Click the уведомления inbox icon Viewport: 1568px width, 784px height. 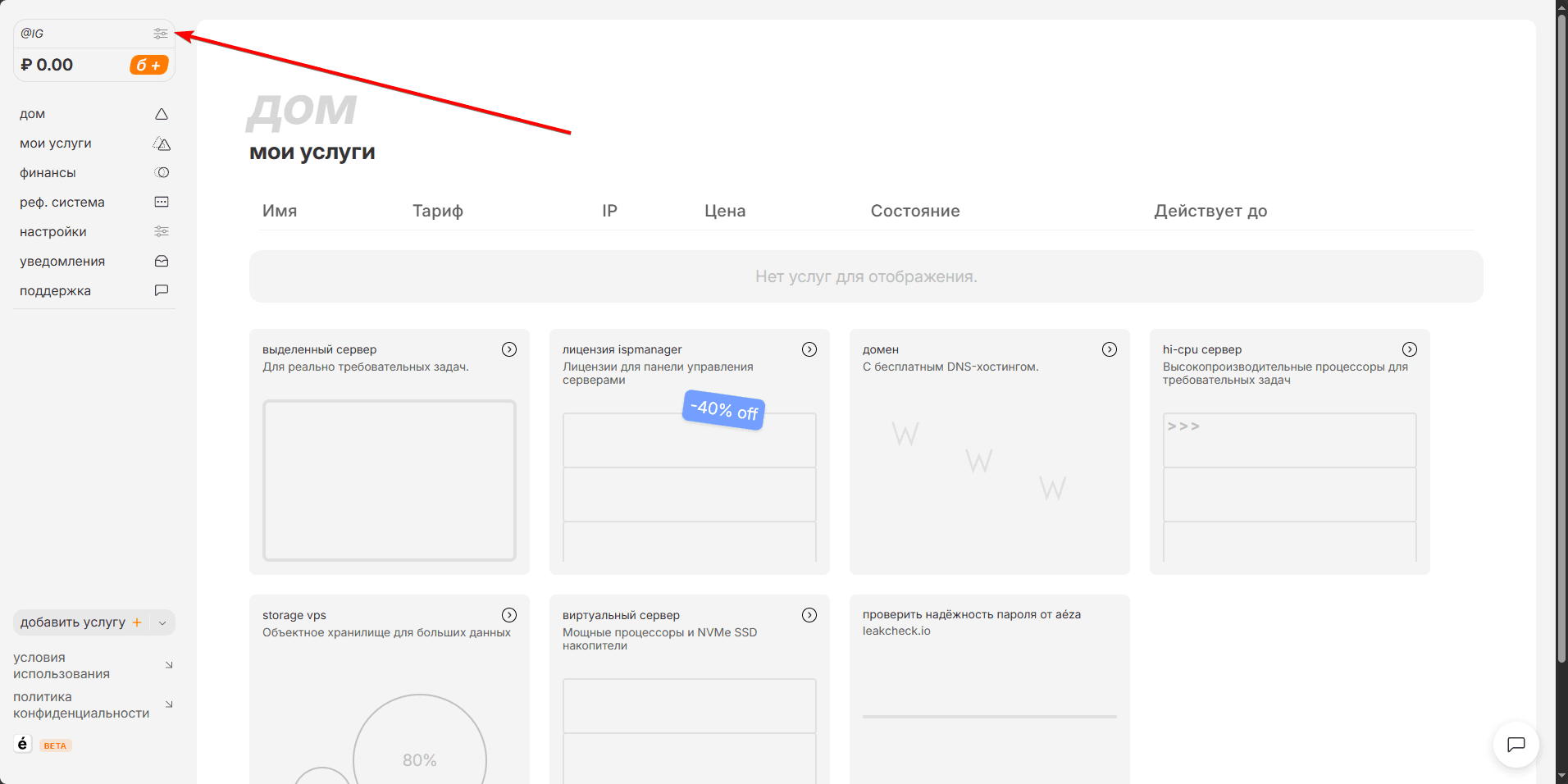(162, 262)
